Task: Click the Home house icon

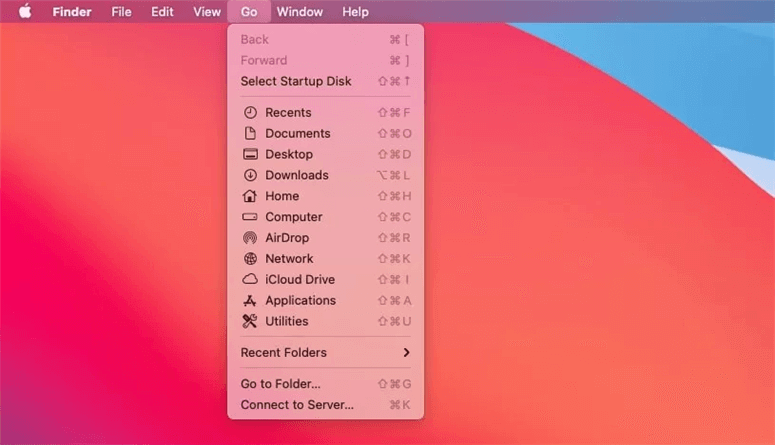Action: tap(250, 196)
